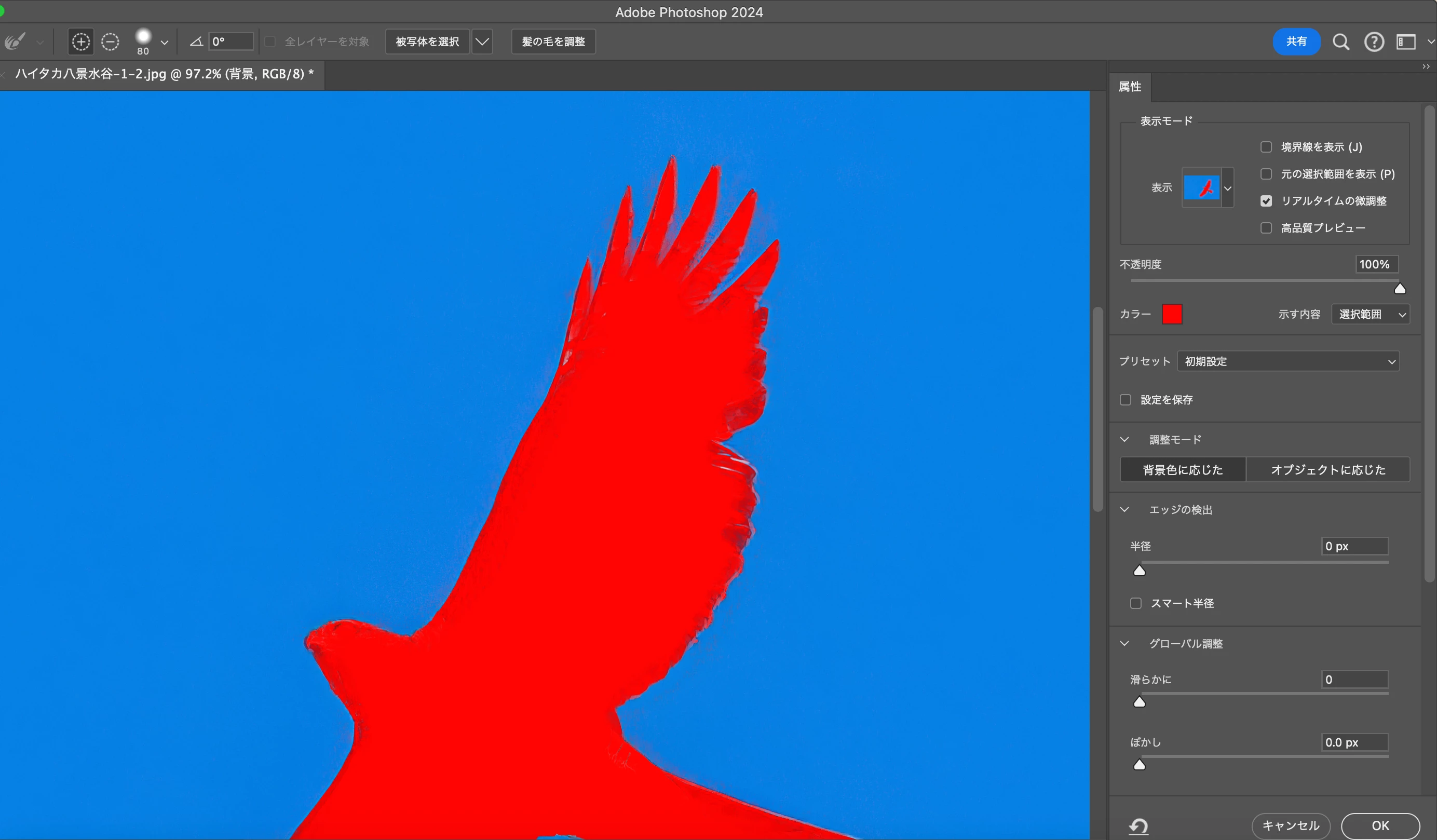Enable the スマート半径 checkbox
Image resolution: width=1437 pixels, height=840 pixels.
pos(1135,603)
